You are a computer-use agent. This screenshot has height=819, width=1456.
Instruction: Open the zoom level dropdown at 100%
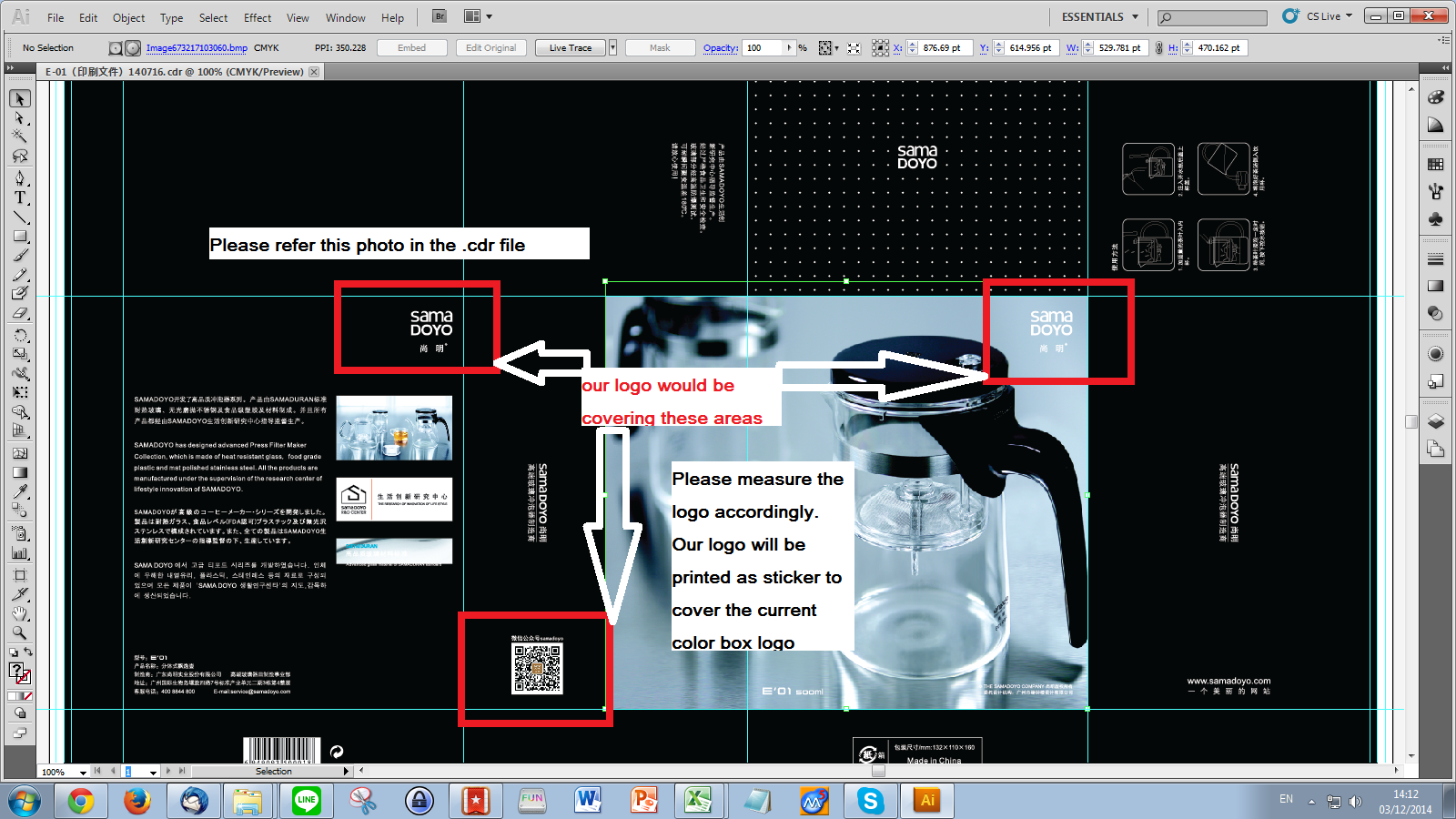83,772
